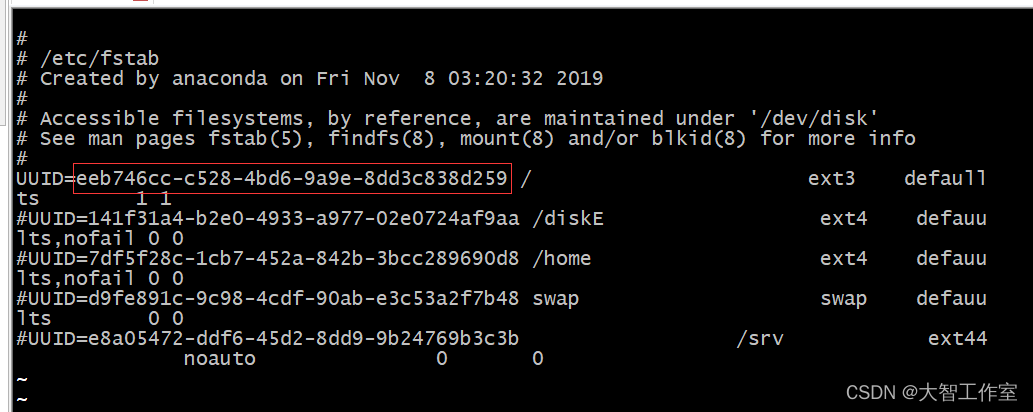
Task: Place cursor on the /etc/fstab comment line
Action: coord(99,59)
